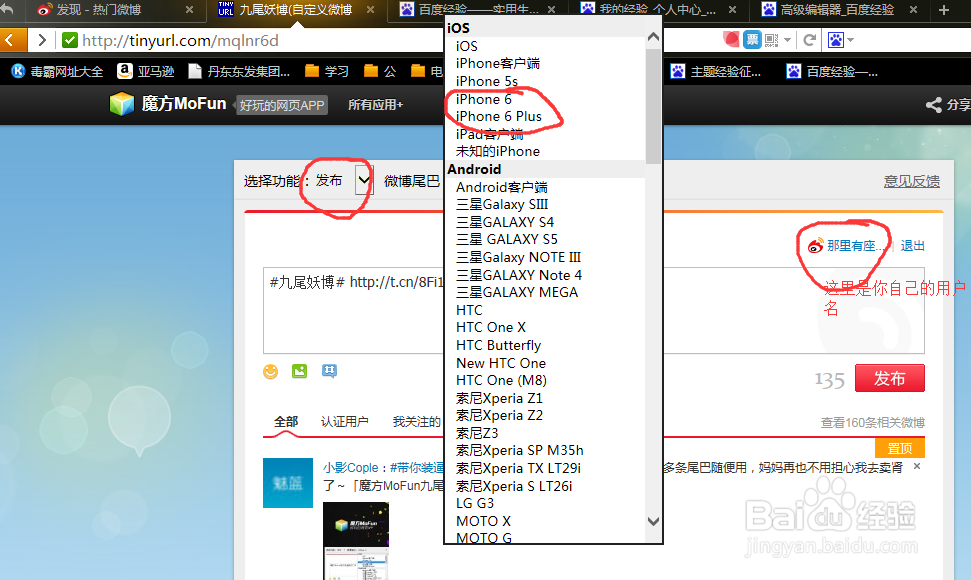Viewport: 971px width, 580px height.
Task: Open a new browser tab
Action: tap(944, 9)
